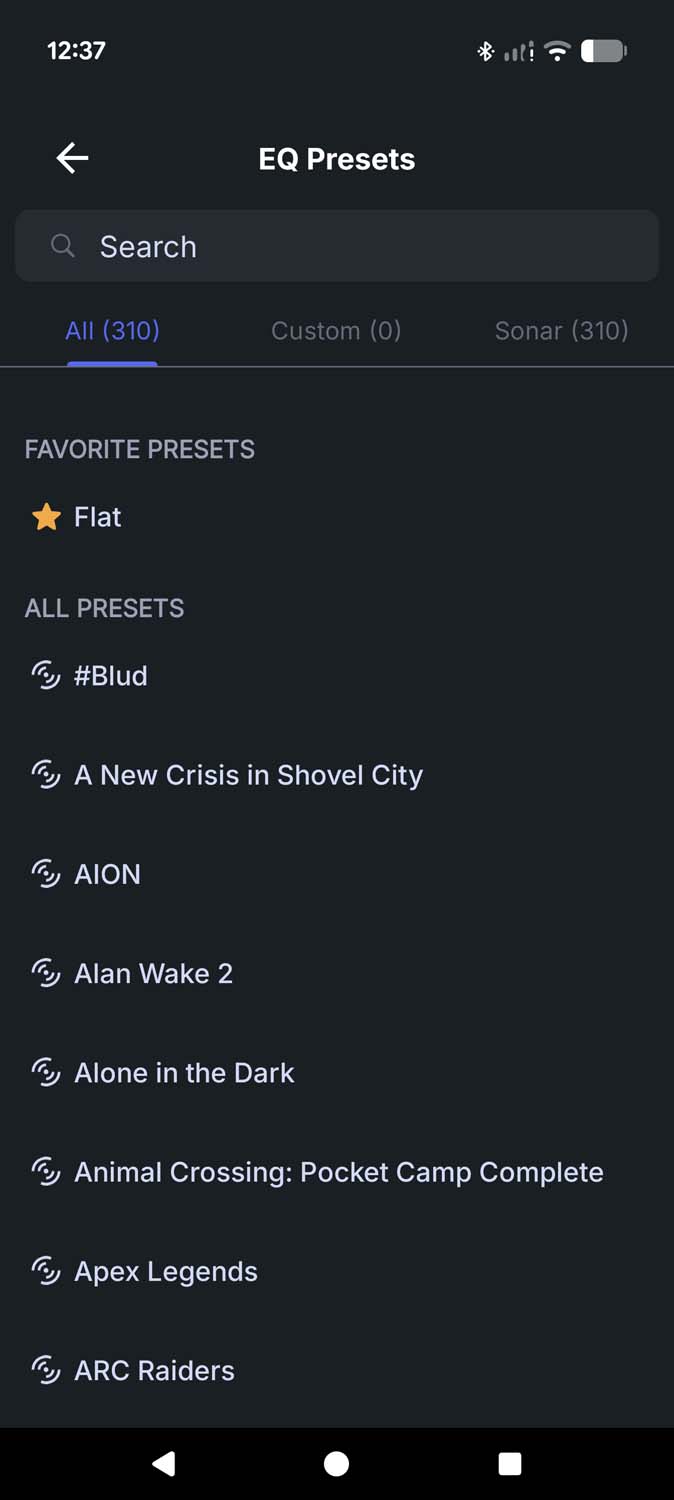Switch to the Sonar (310) tab
Image resolution: width=674 pixels, height=1500 pixels.
(x=561, y=331)
